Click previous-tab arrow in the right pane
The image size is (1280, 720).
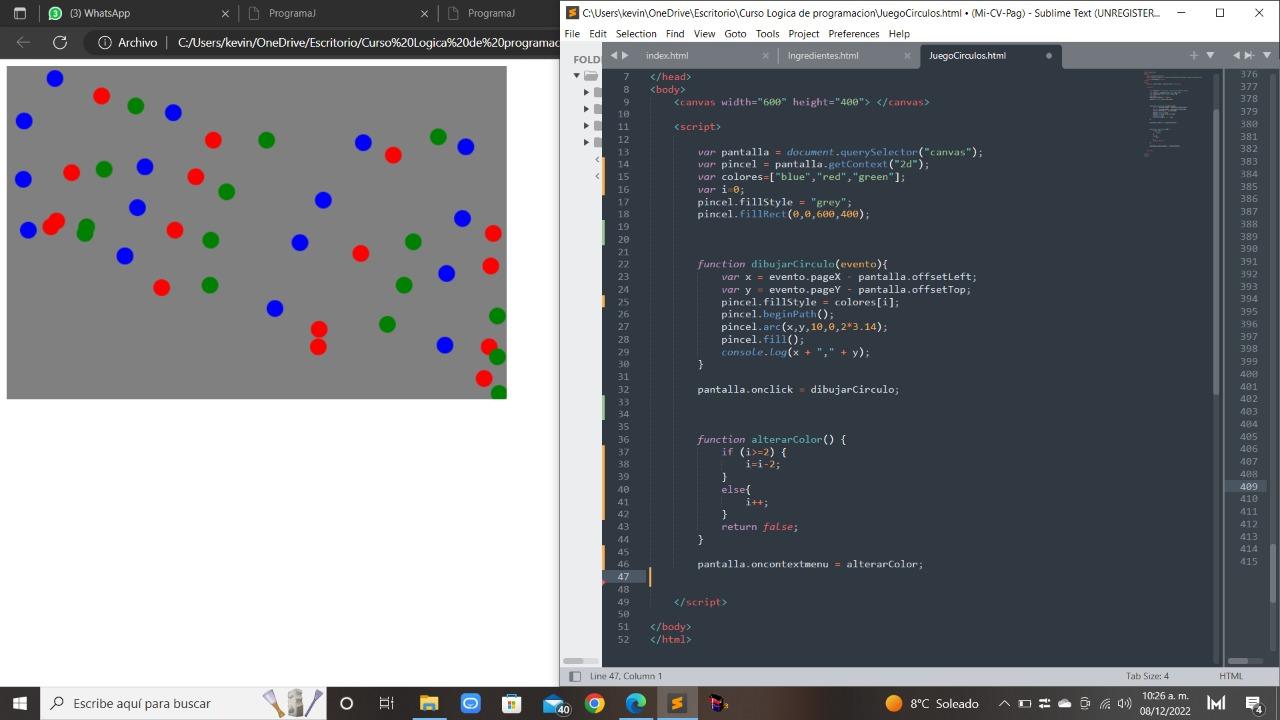1237,56
